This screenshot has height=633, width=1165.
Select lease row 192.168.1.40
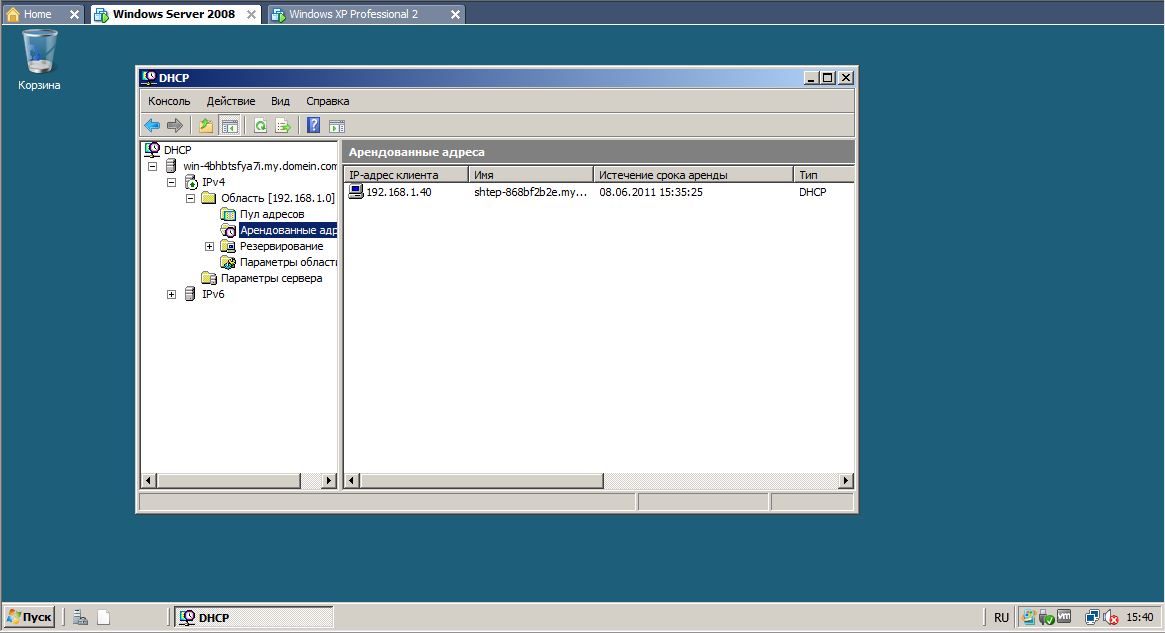pos(600,192)
